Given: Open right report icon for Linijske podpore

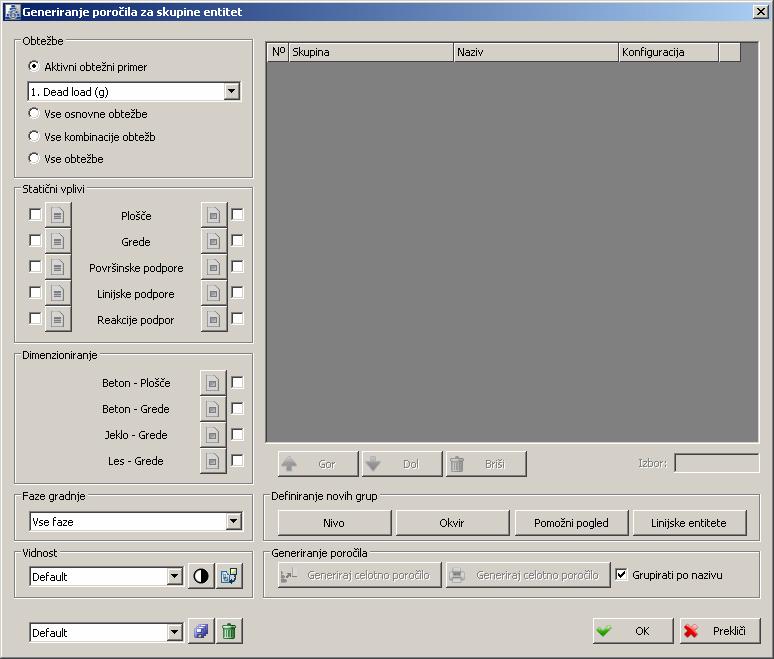Looking at the screenshot, I should point(214,294).
